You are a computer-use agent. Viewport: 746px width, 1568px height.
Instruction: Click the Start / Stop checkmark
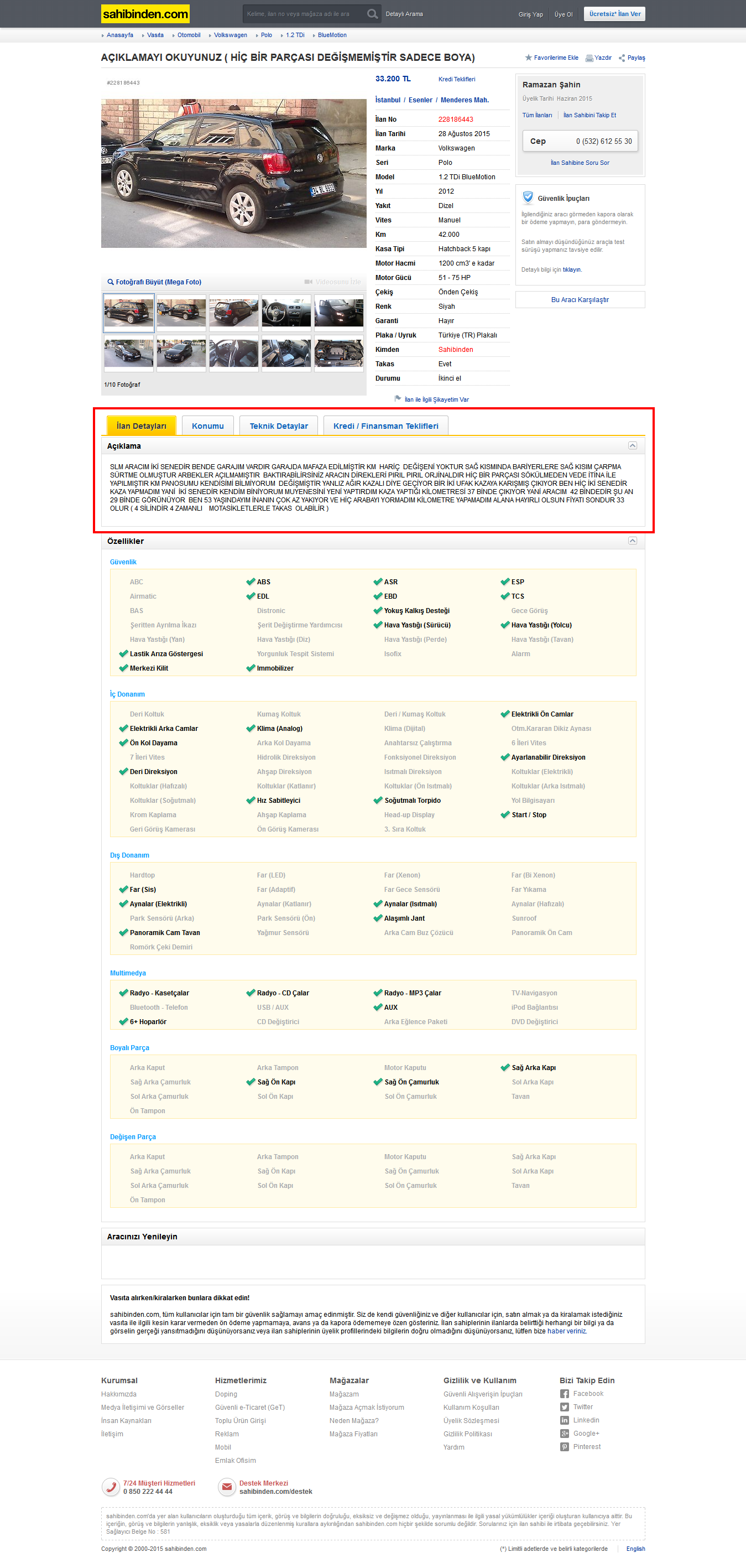click(x=505, y=814)
